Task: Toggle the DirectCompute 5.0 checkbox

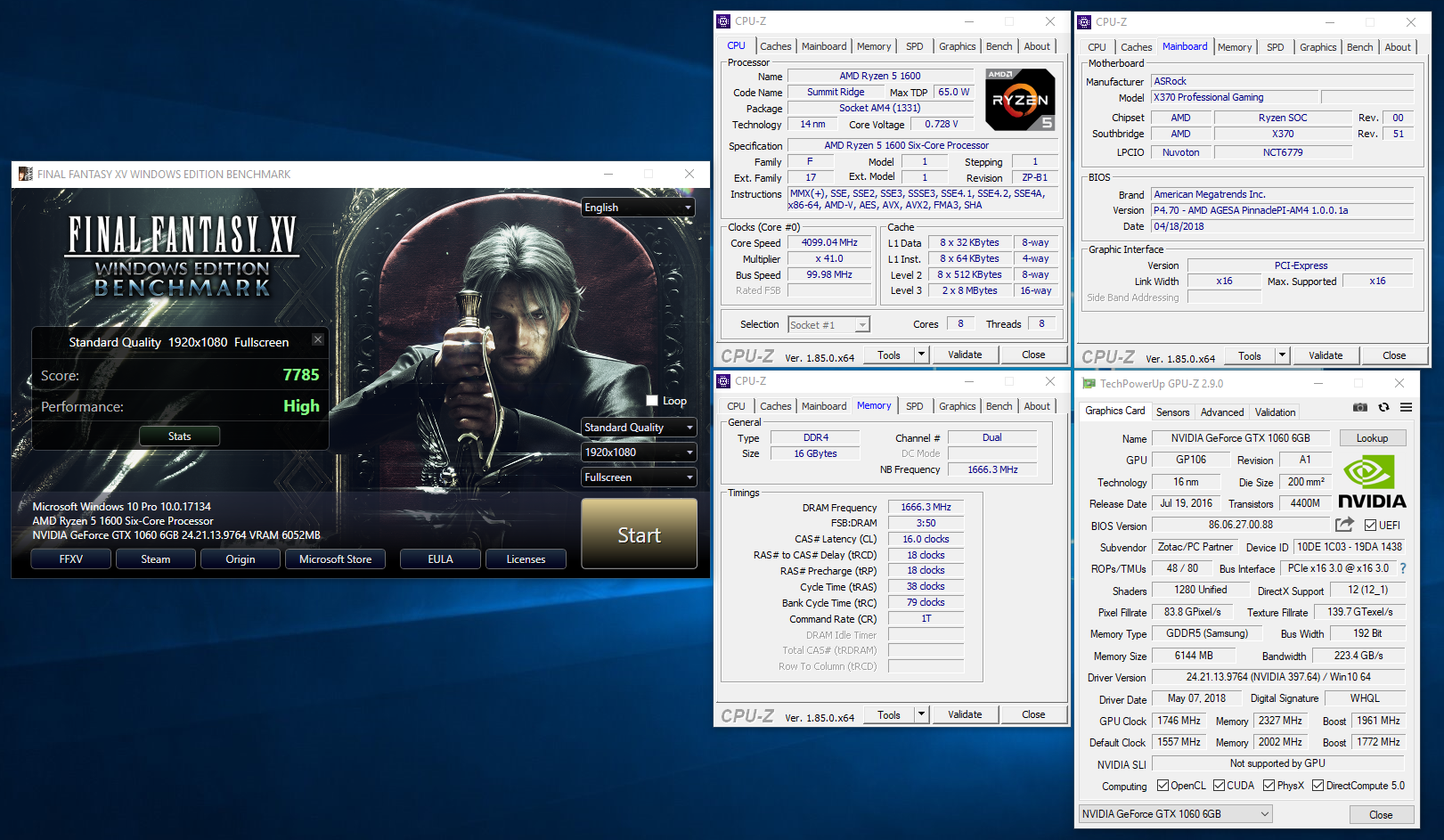Action: [x=1318, y=786]
